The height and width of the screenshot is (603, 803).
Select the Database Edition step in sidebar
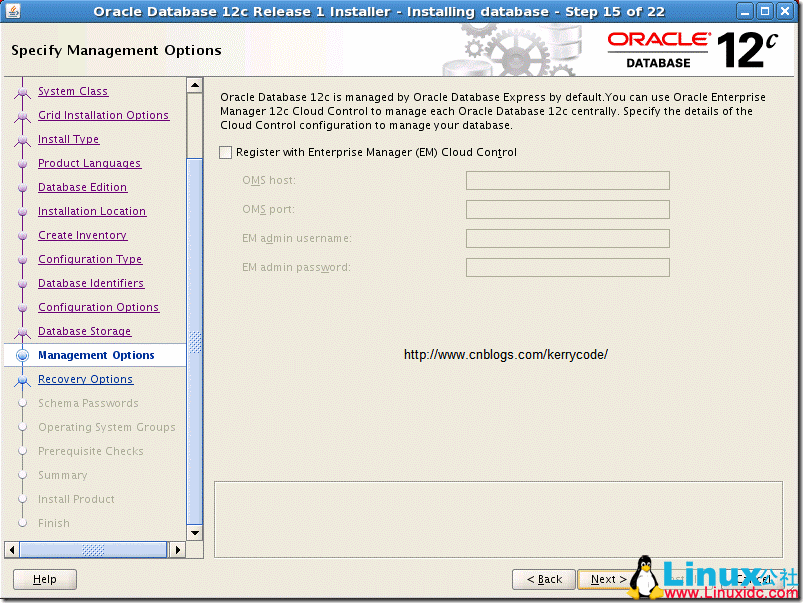point(82,187)
